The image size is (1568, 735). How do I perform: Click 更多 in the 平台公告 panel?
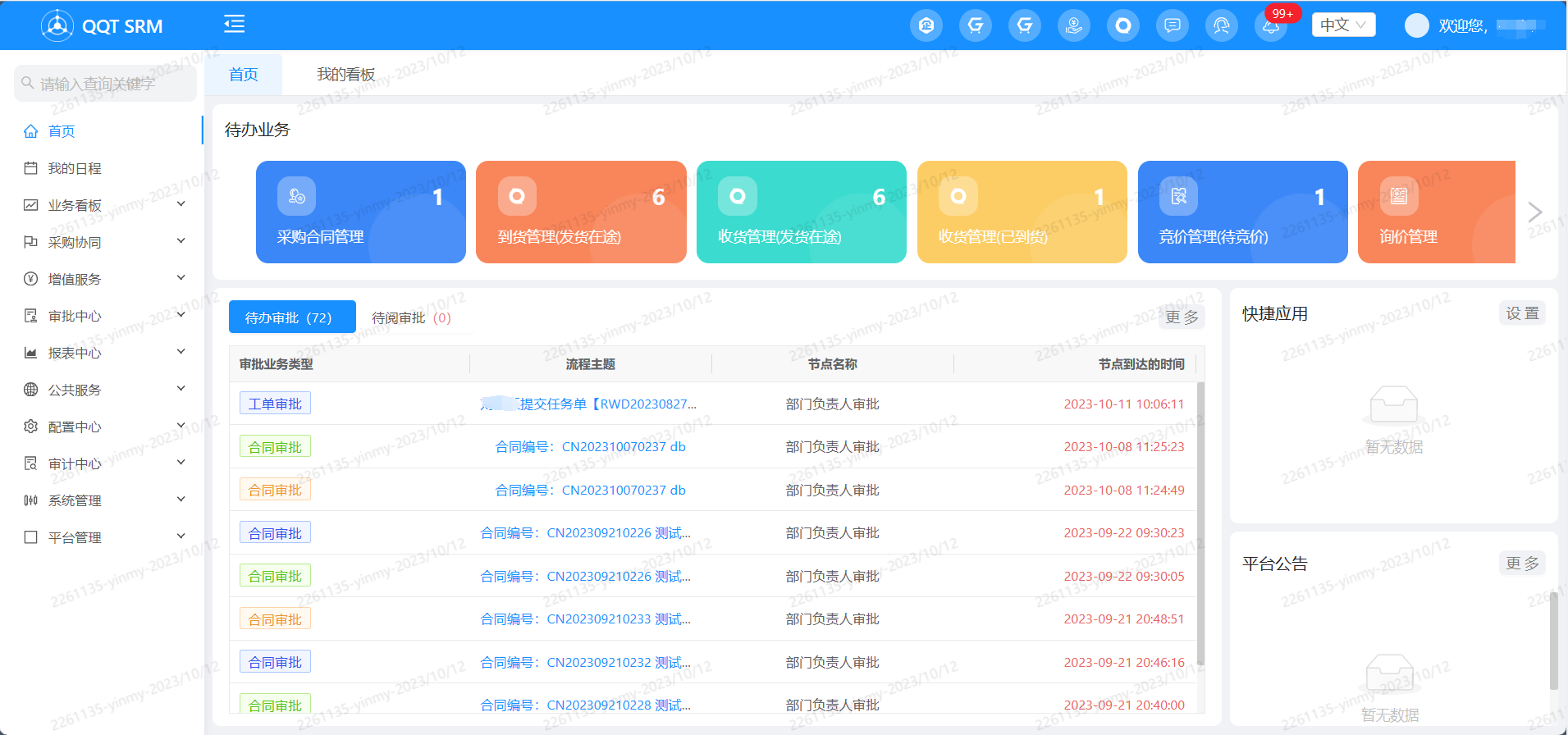click(x=1523, y=563)
